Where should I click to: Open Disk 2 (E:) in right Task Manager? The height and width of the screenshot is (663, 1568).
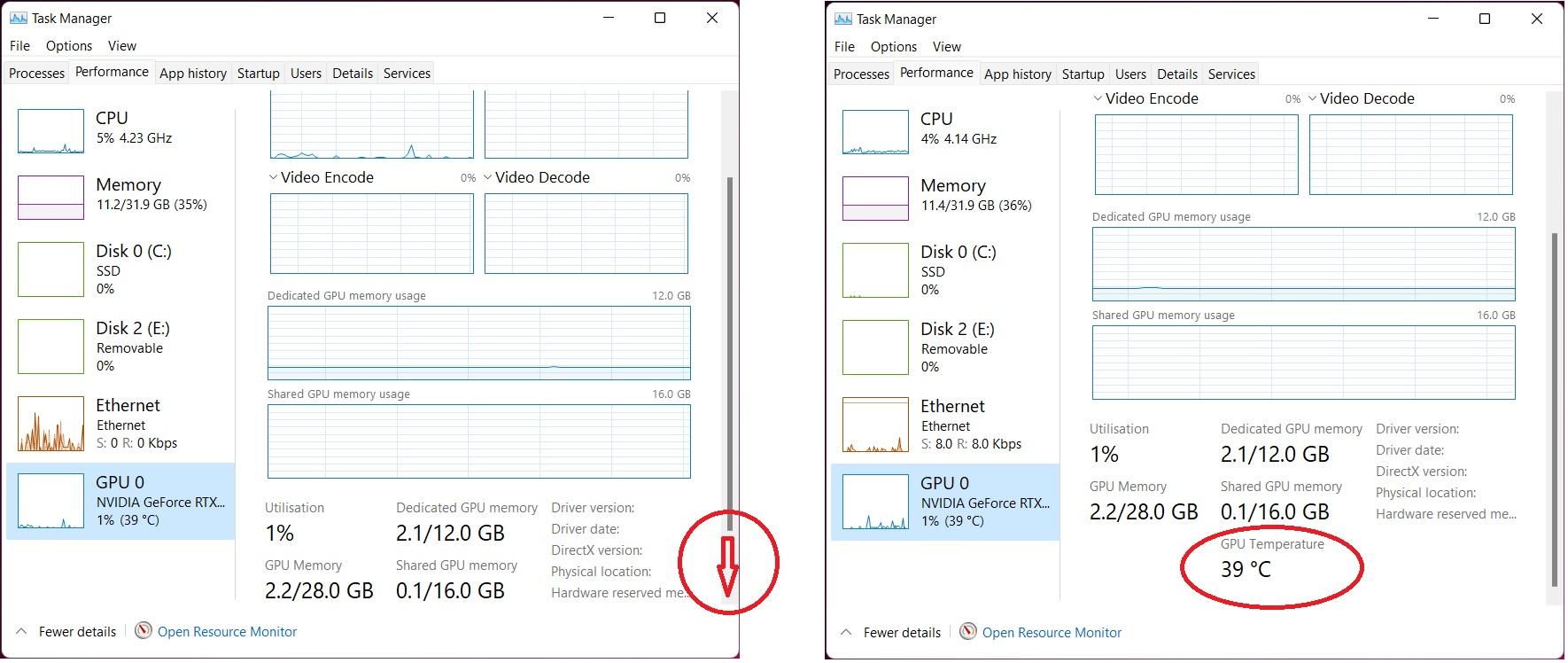coord(945,347)
